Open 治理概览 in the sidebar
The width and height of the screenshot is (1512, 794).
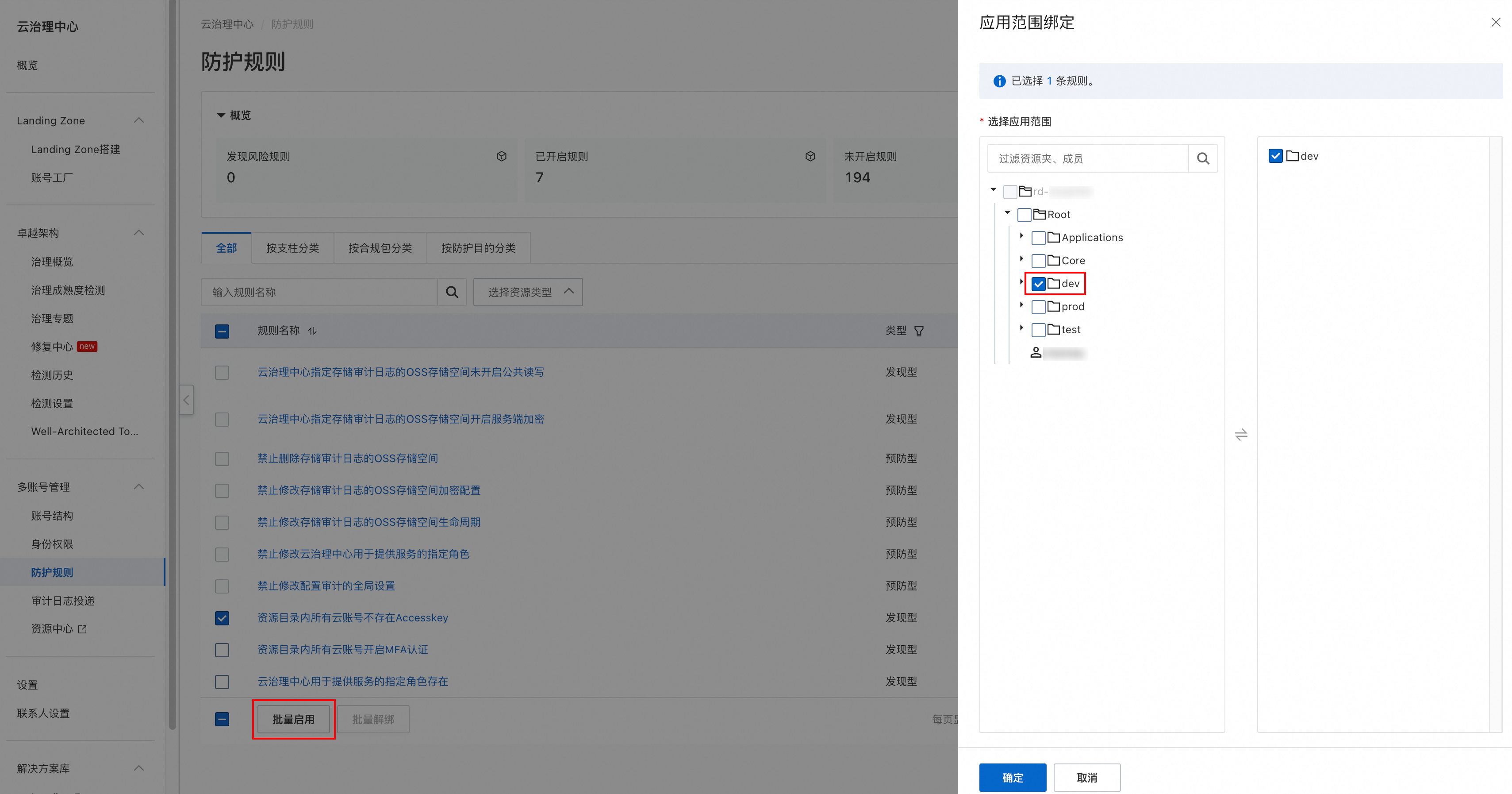point(52,262)
